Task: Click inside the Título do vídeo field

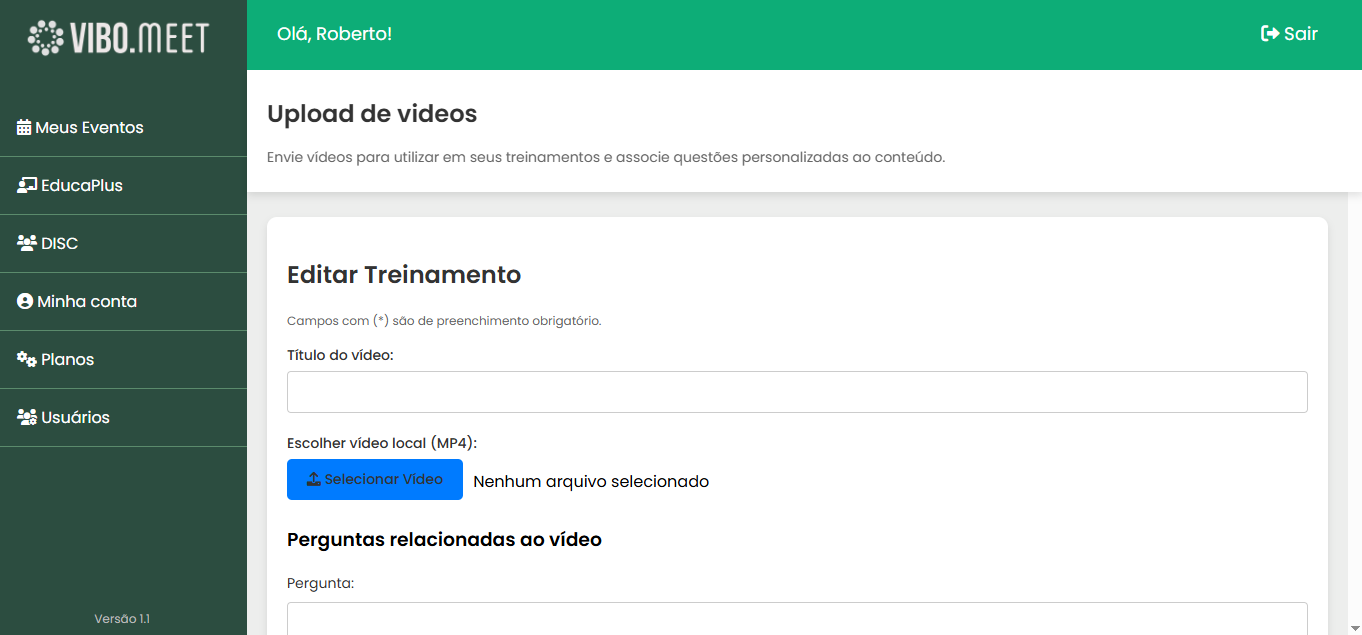Action: pos(797,391)
